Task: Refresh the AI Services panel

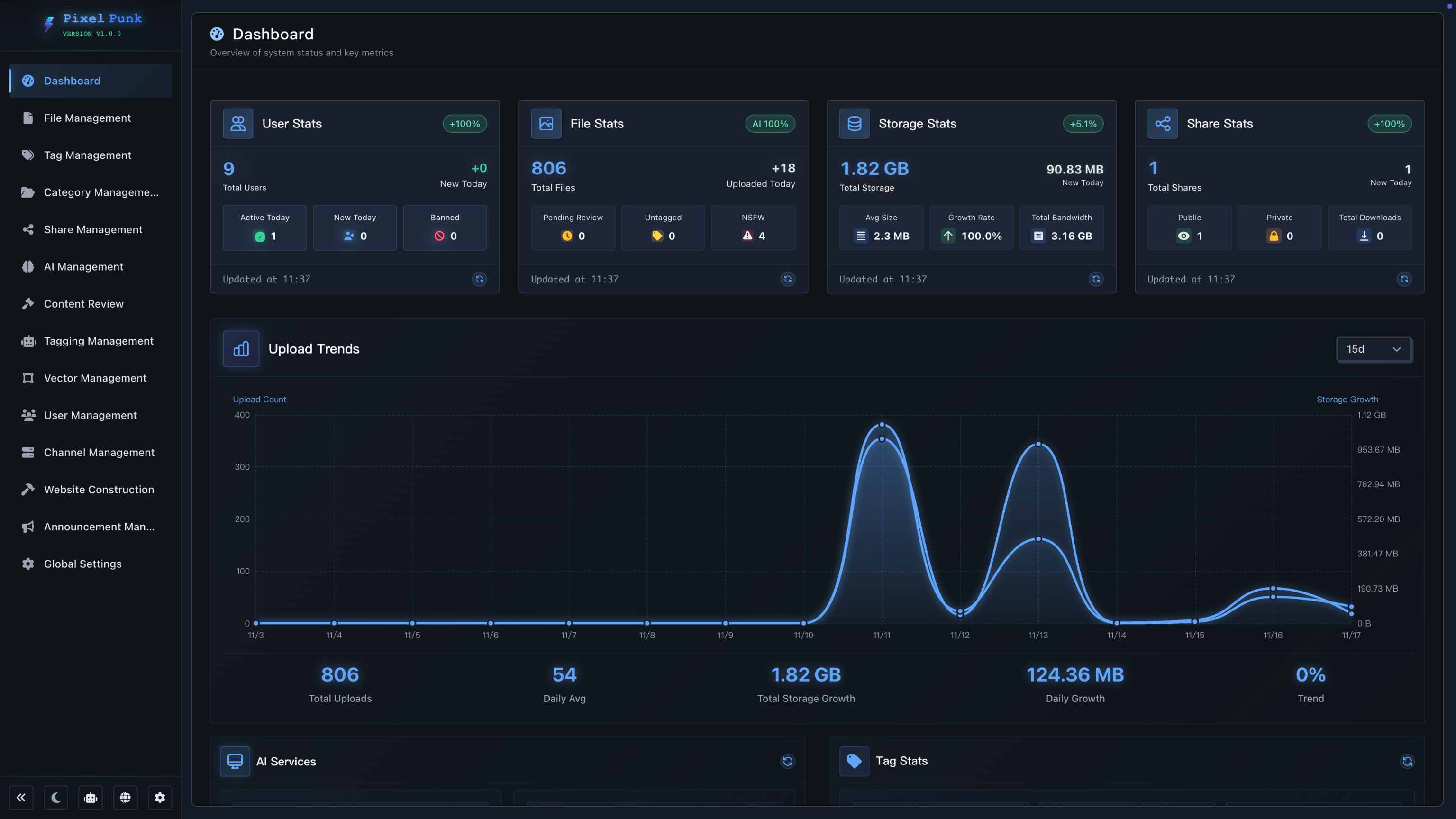Action: (x=787, y=761)
